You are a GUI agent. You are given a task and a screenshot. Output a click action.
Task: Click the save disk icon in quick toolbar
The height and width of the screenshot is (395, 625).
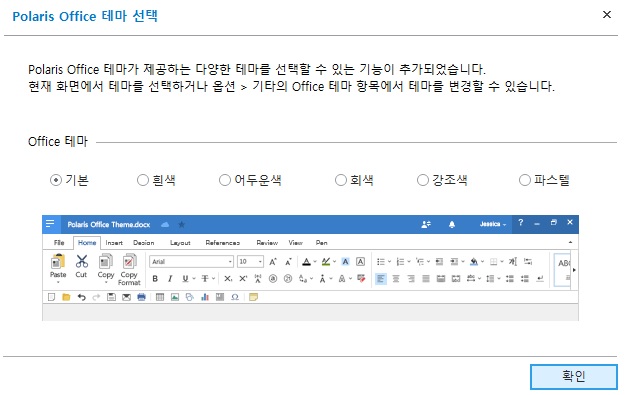[111, 297]
